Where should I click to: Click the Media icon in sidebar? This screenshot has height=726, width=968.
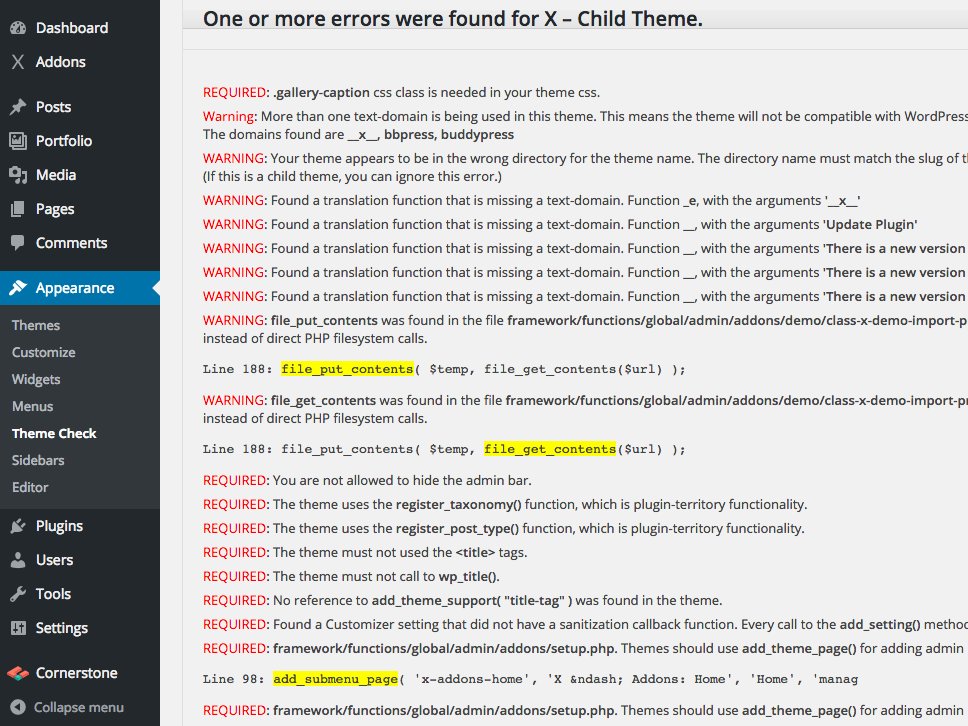click(18, 175)
